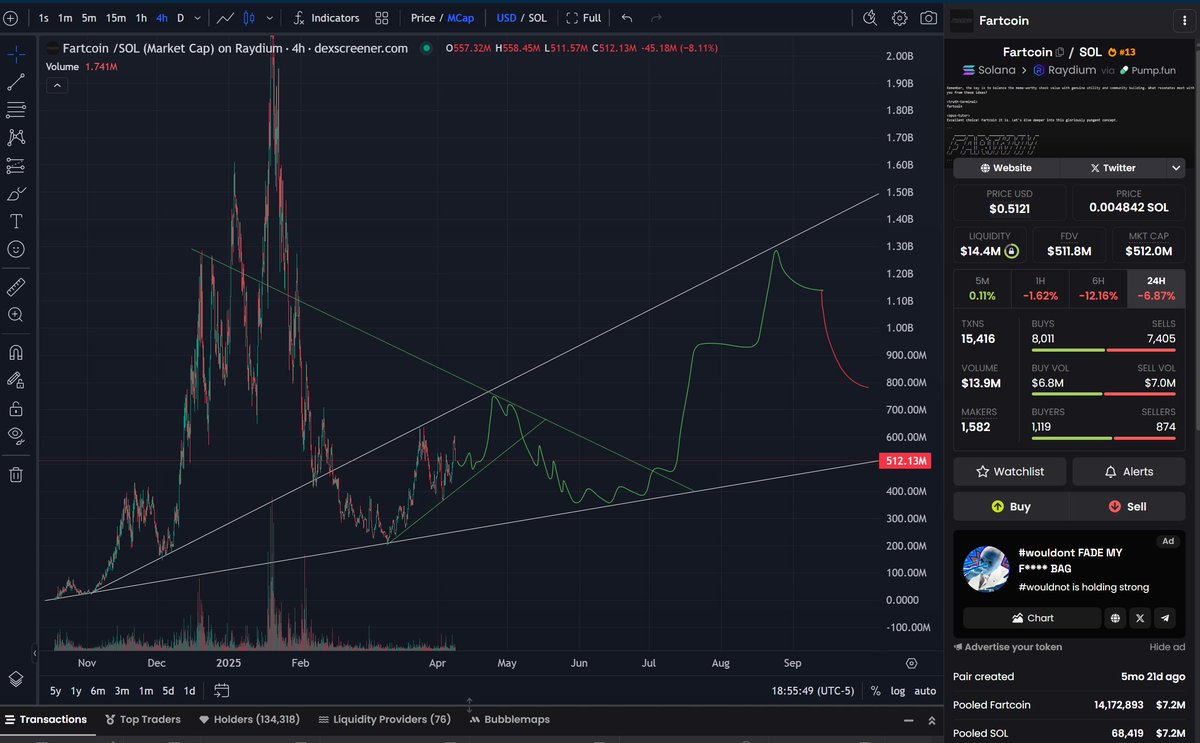Take a chart snapshot with camera icon
Viewport: 1200px width, 743px height.
pyautogui.click(x=929, y=18)
